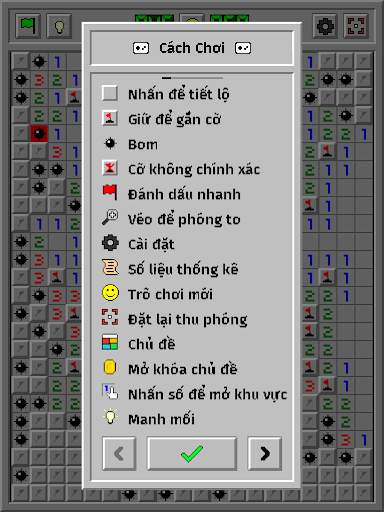Go to previous help page arrow

click(119, 453)
